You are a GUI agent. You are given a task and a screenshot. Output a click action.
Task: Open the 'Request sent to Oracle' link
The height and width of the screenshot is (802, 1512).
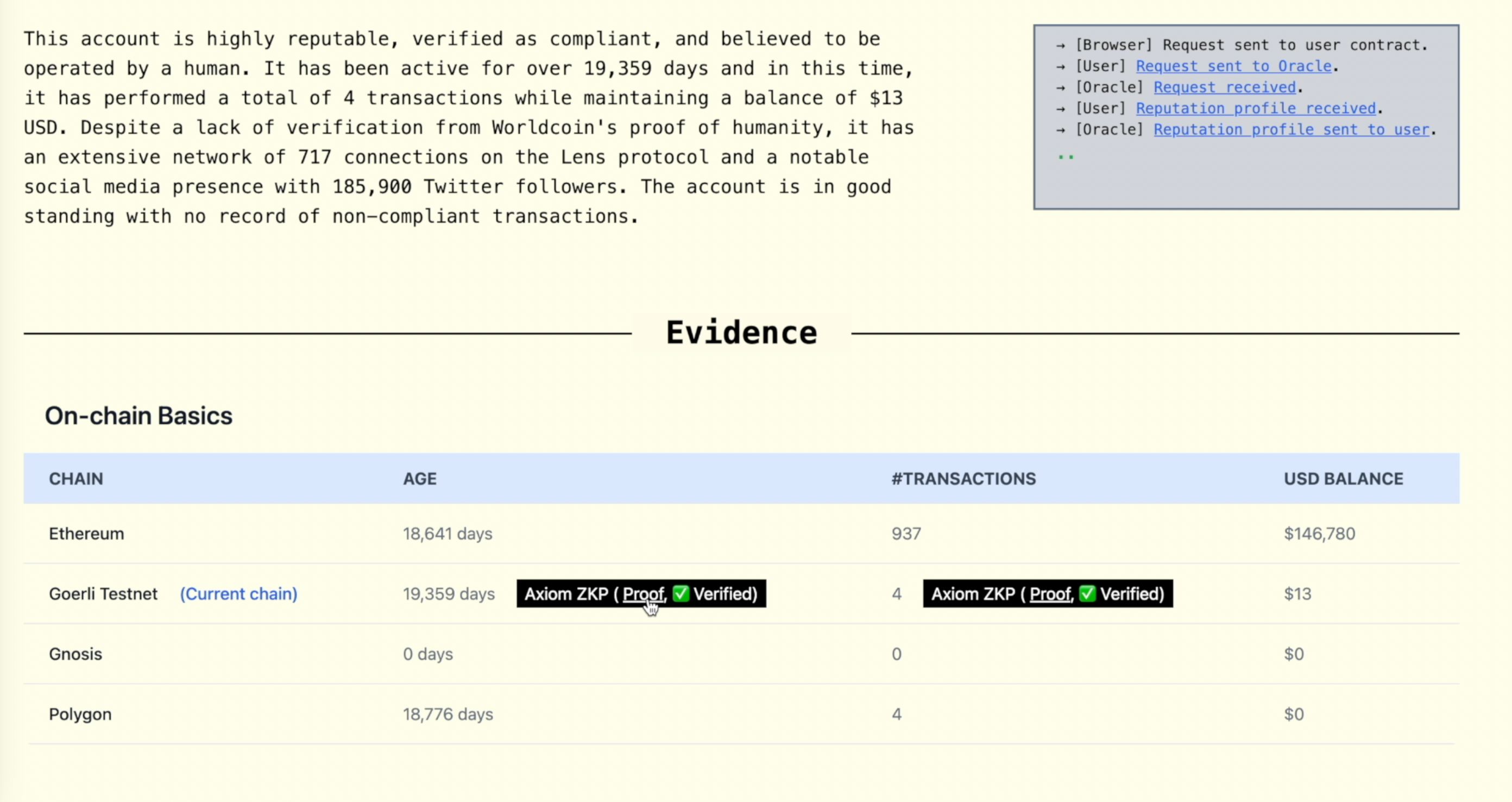[x=1234, y=66]
